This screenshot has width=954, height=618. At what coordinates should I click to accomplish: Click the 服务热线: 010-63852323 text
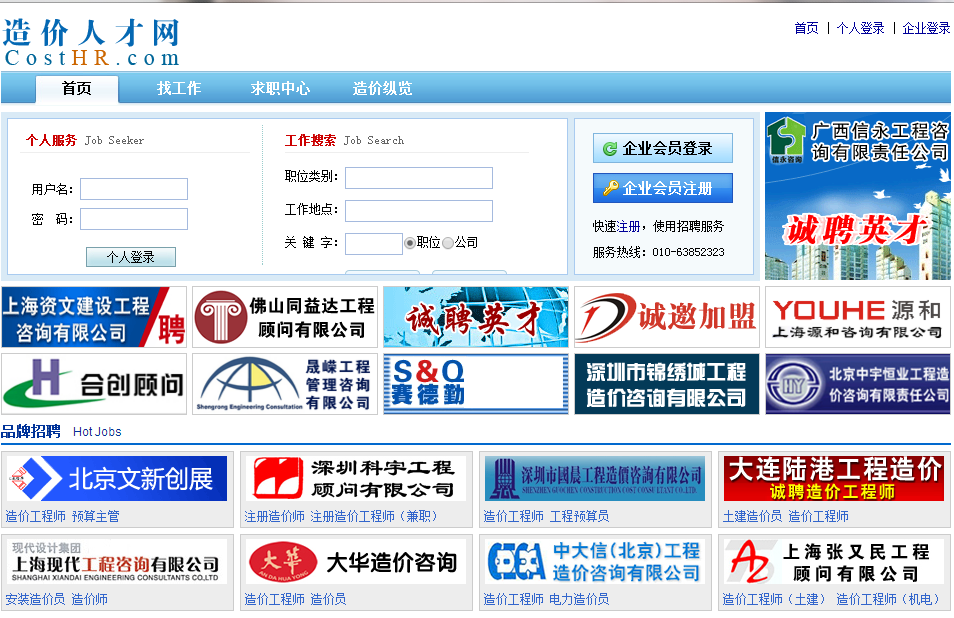(x=658, y=252)
